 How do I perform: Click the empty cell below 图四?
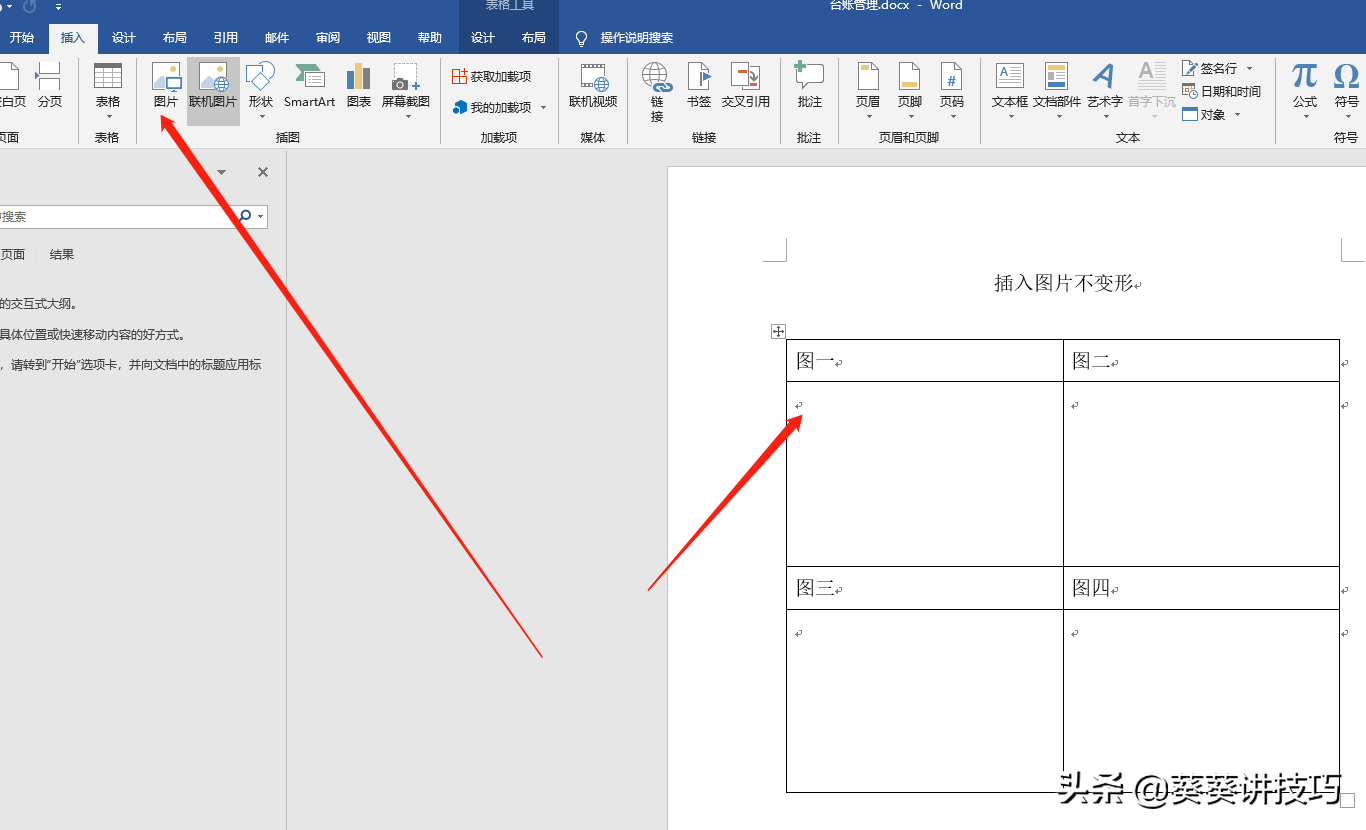1201,701
